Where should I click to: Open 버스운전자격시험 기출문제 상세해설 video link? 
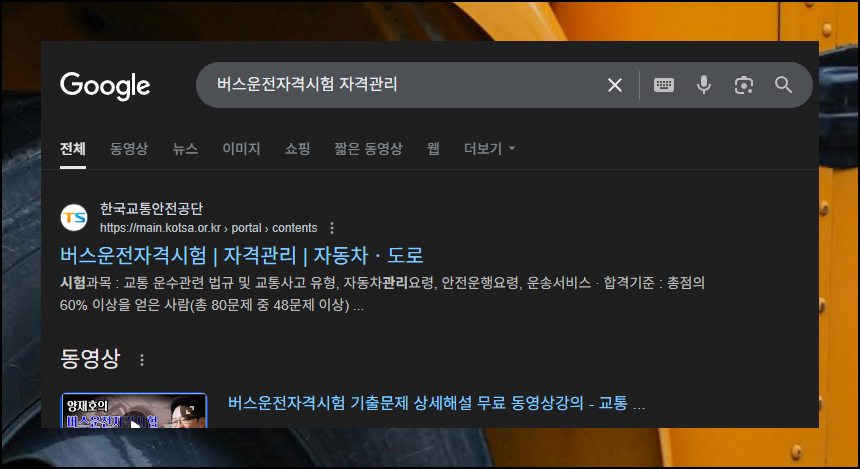pyautogui.click(x=436, y=403)
